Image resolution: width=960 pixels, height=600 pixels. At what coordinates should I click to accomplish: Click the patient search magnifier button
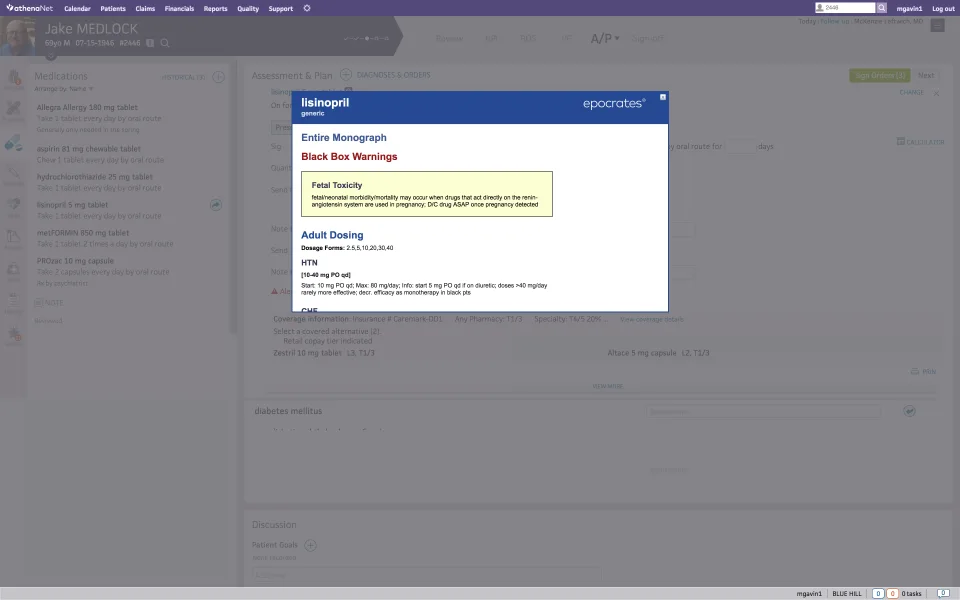coord(882,8)
